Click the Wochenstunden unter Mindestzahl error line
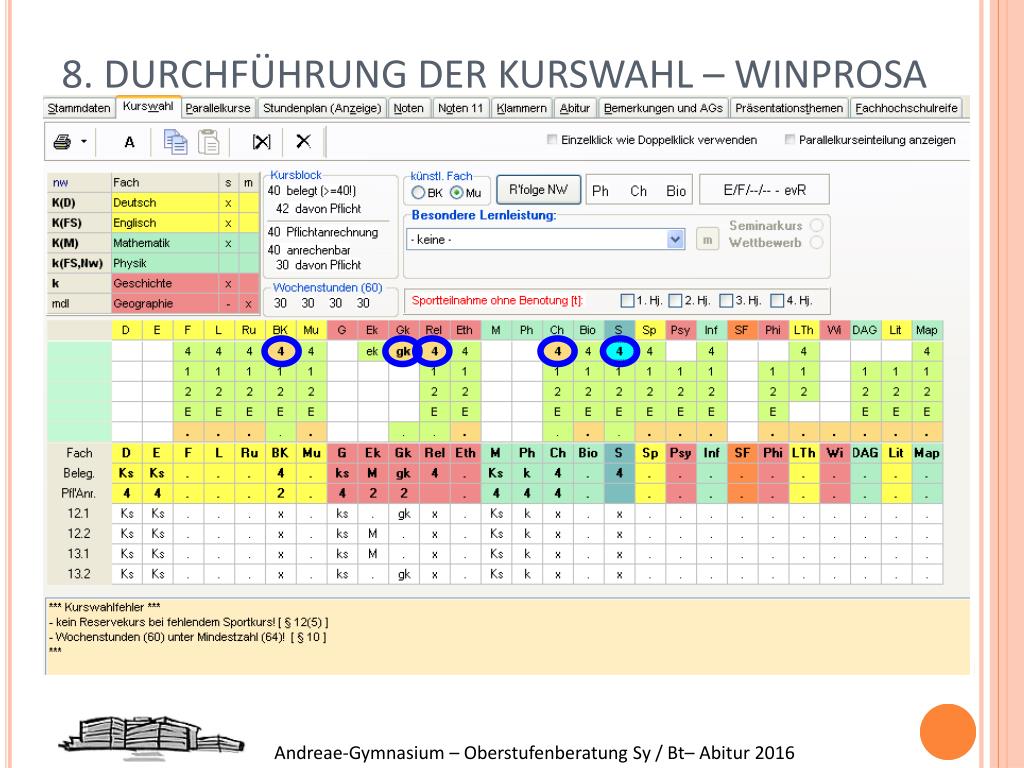 (x=187, y=637)
